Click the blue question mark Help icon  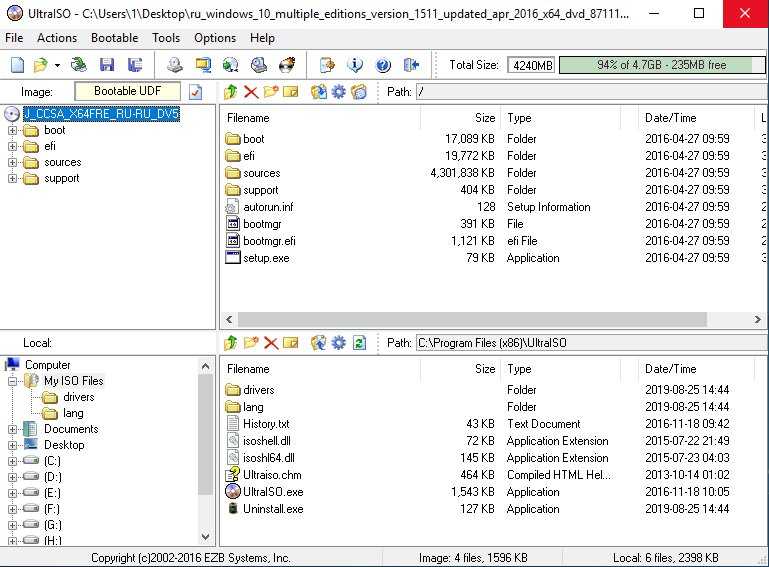(x=383, y=65)
